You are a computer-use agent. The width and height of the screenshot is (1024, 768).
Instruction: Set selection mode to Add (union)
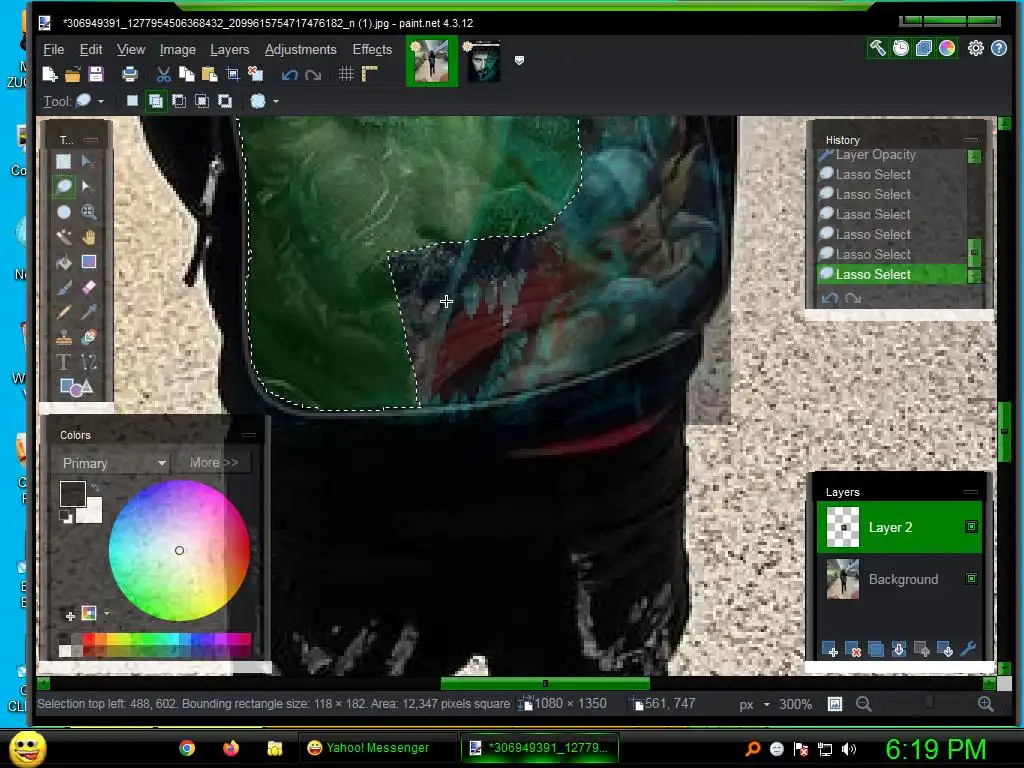pyautogui.click(x=155, y=101)
